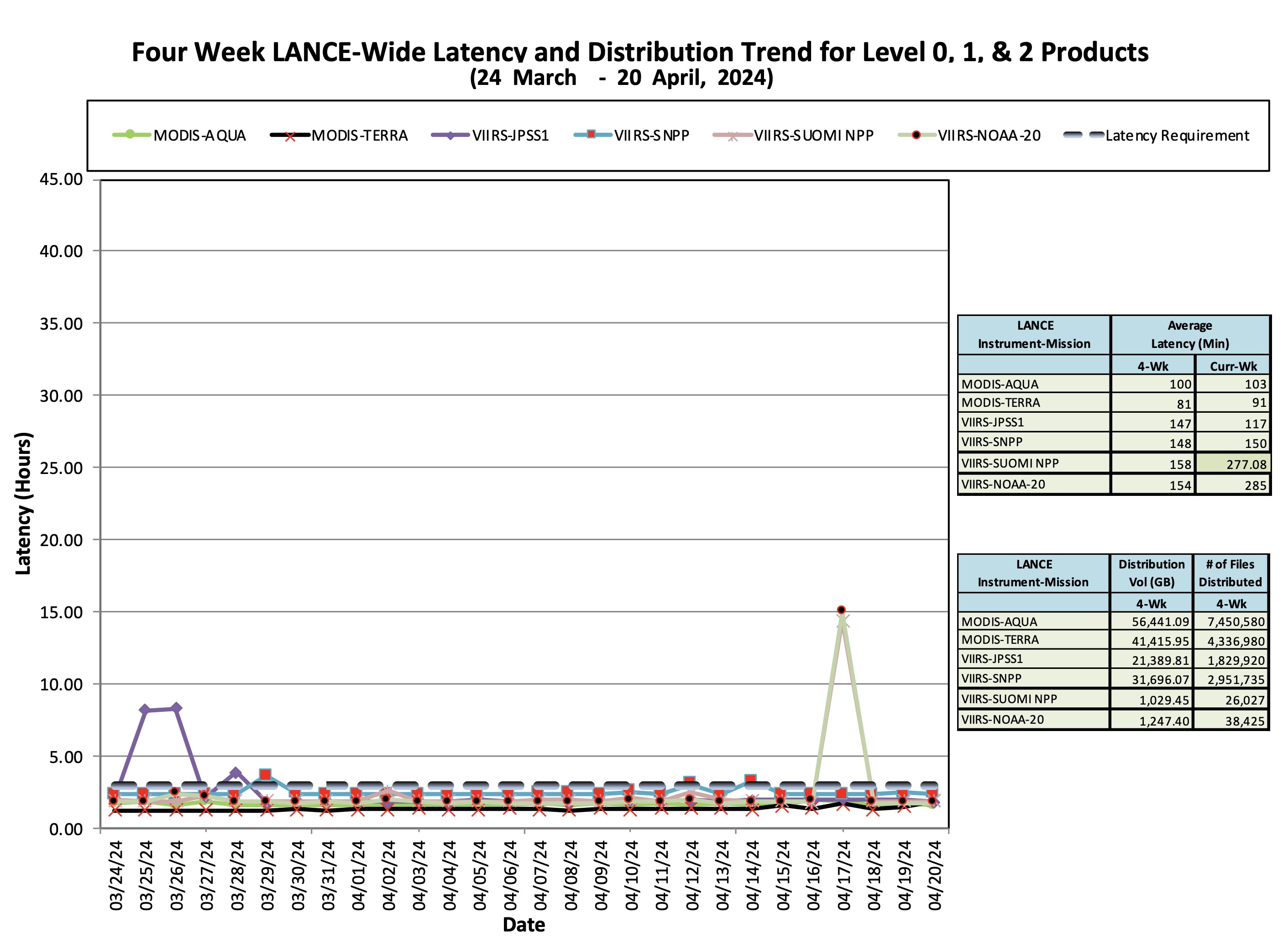Click the VIIRS-NOAA-20 legend dot marker
The height and width of the screenshot is (947, 1288).
(916, 135)
